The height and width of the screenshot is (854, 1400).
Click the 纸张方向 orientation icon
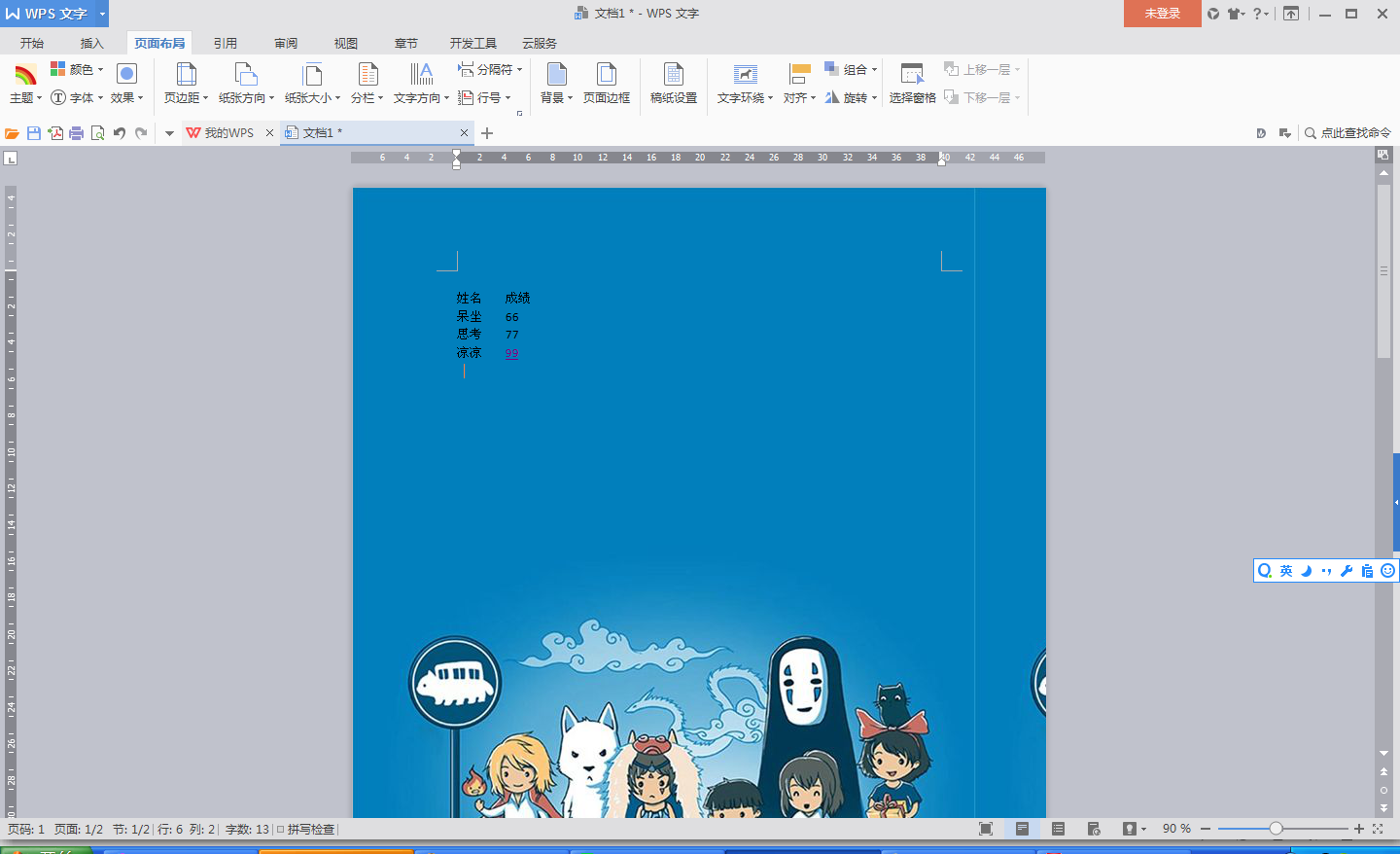[246, 75]
